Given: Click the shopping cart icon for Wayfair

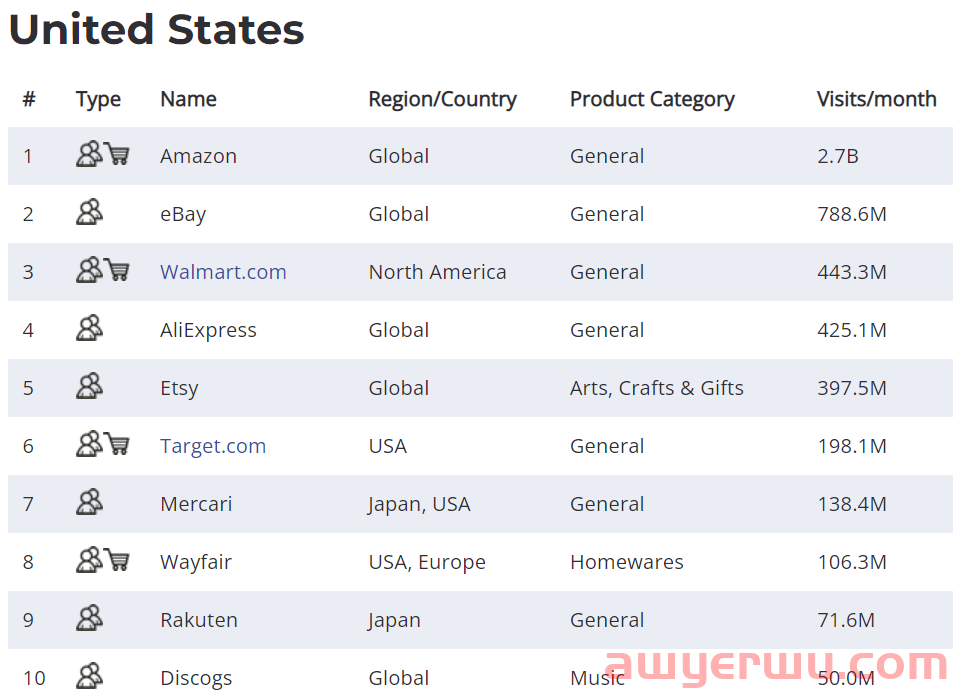Looking at the screenshot, I should tap(116, 560).
